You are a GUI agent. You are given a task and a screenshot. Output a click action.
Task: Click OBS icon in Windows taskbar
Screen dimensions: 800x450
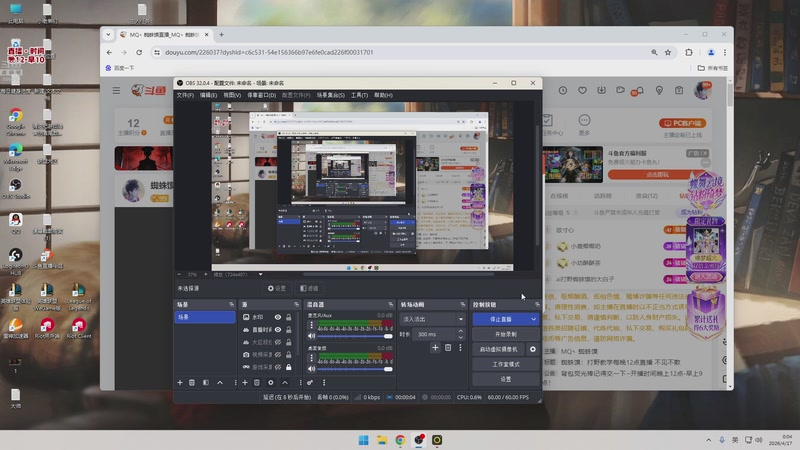(419, 440)
